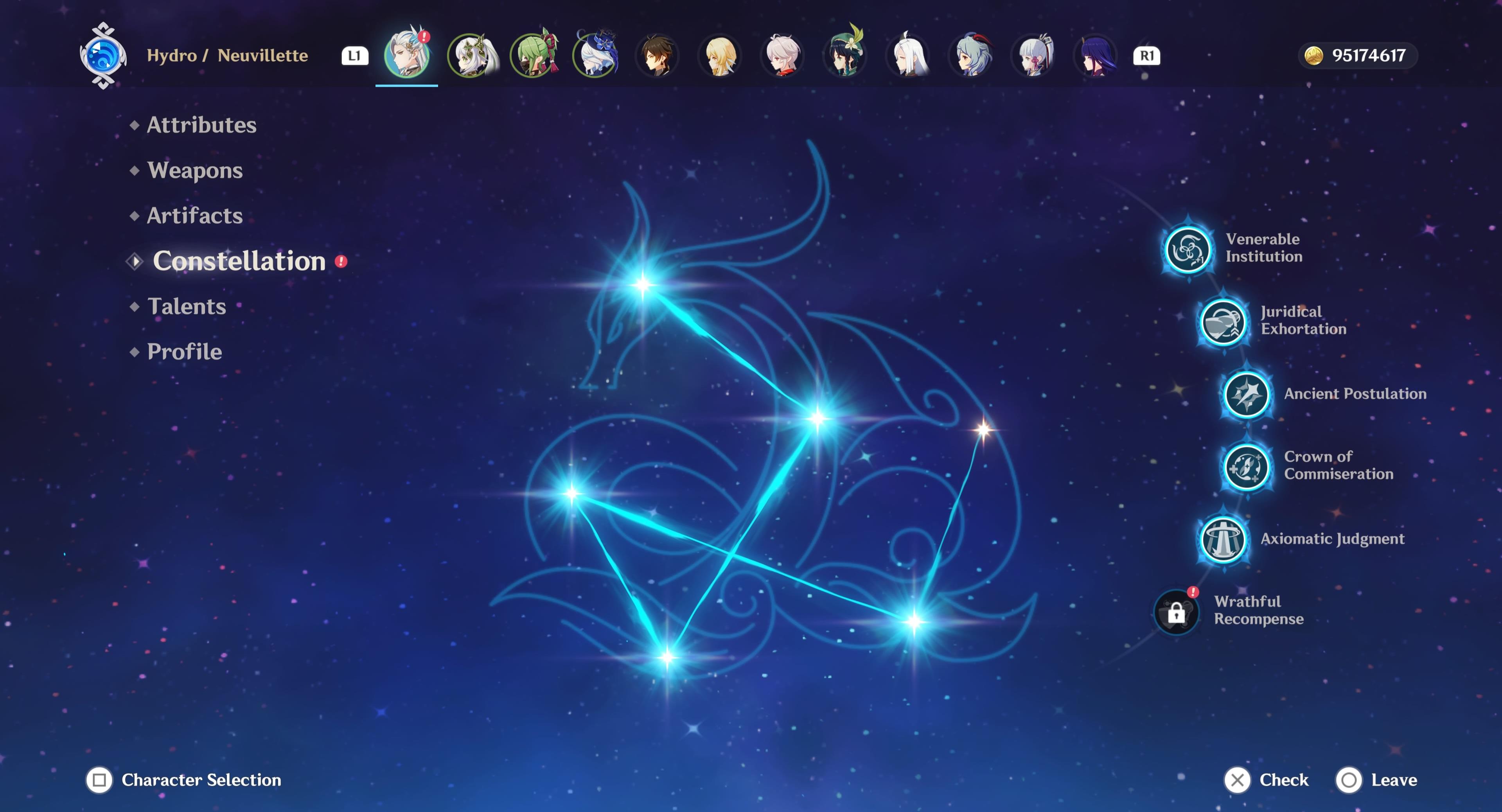
Task: Switch to the Ganyu portrait with red horns
Action: 970,56
